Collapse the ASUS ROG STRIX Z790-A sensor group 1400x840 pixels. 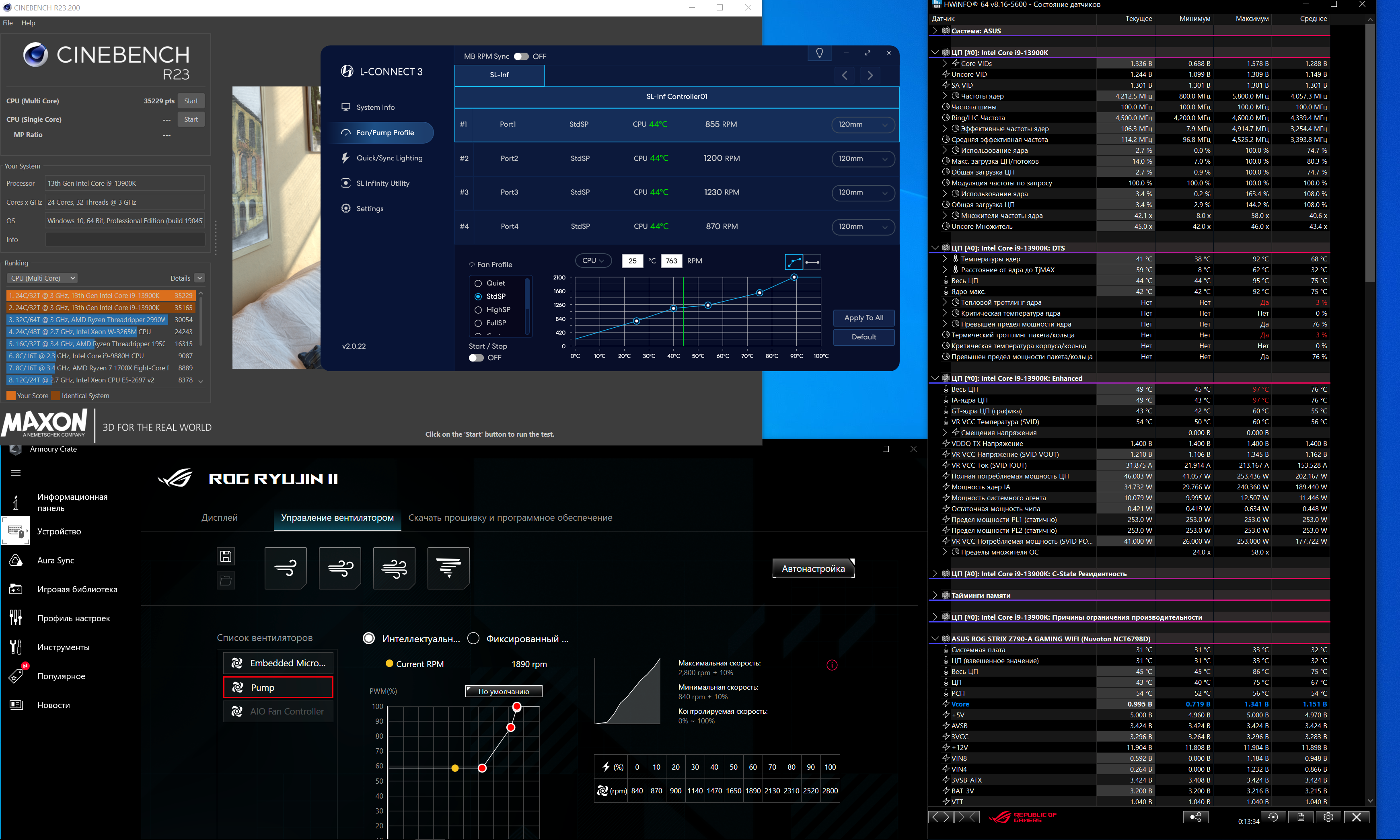[x=934, y=639]
